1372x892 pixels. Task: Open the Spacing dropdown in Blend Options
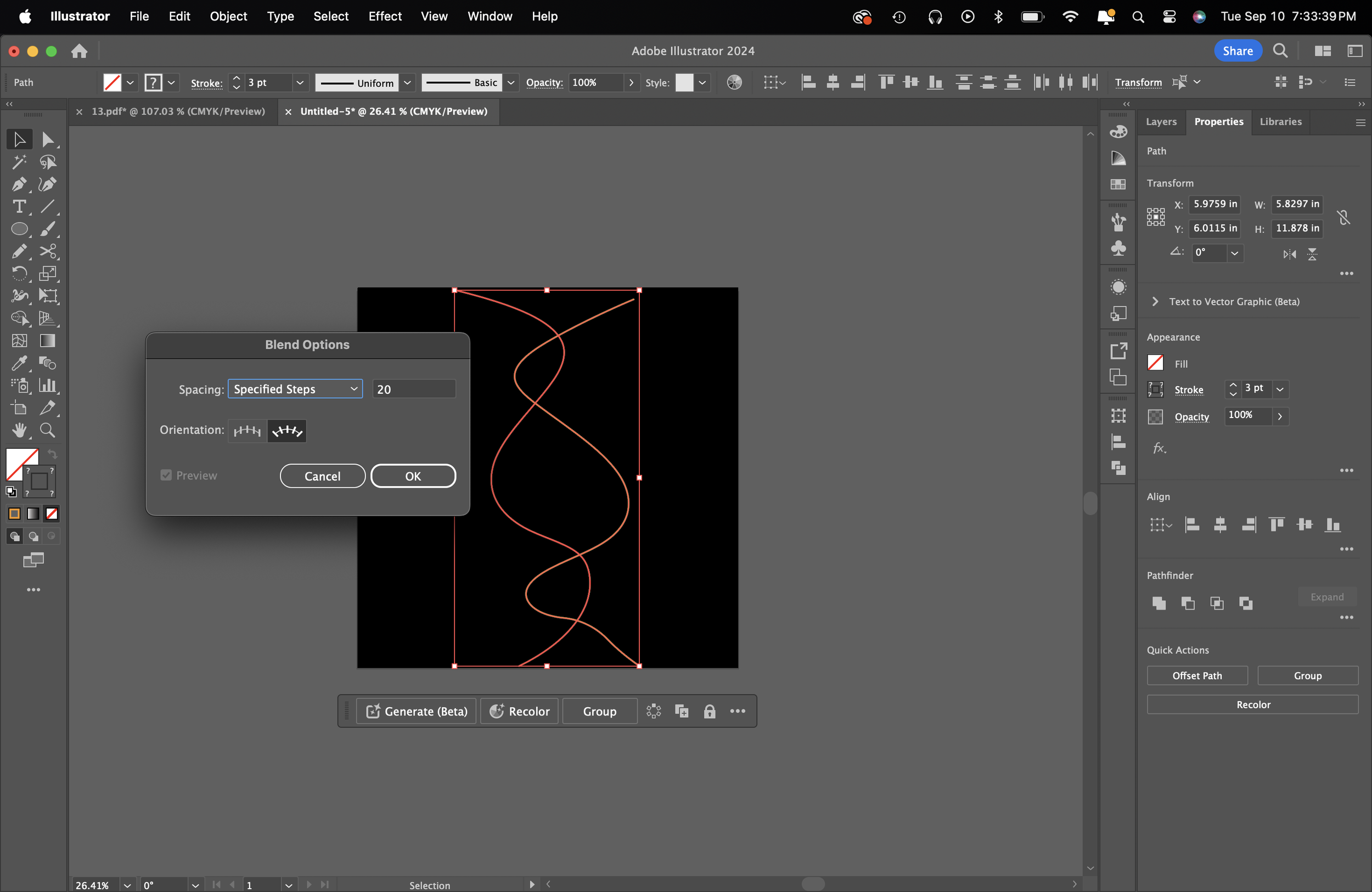(295, 389)
